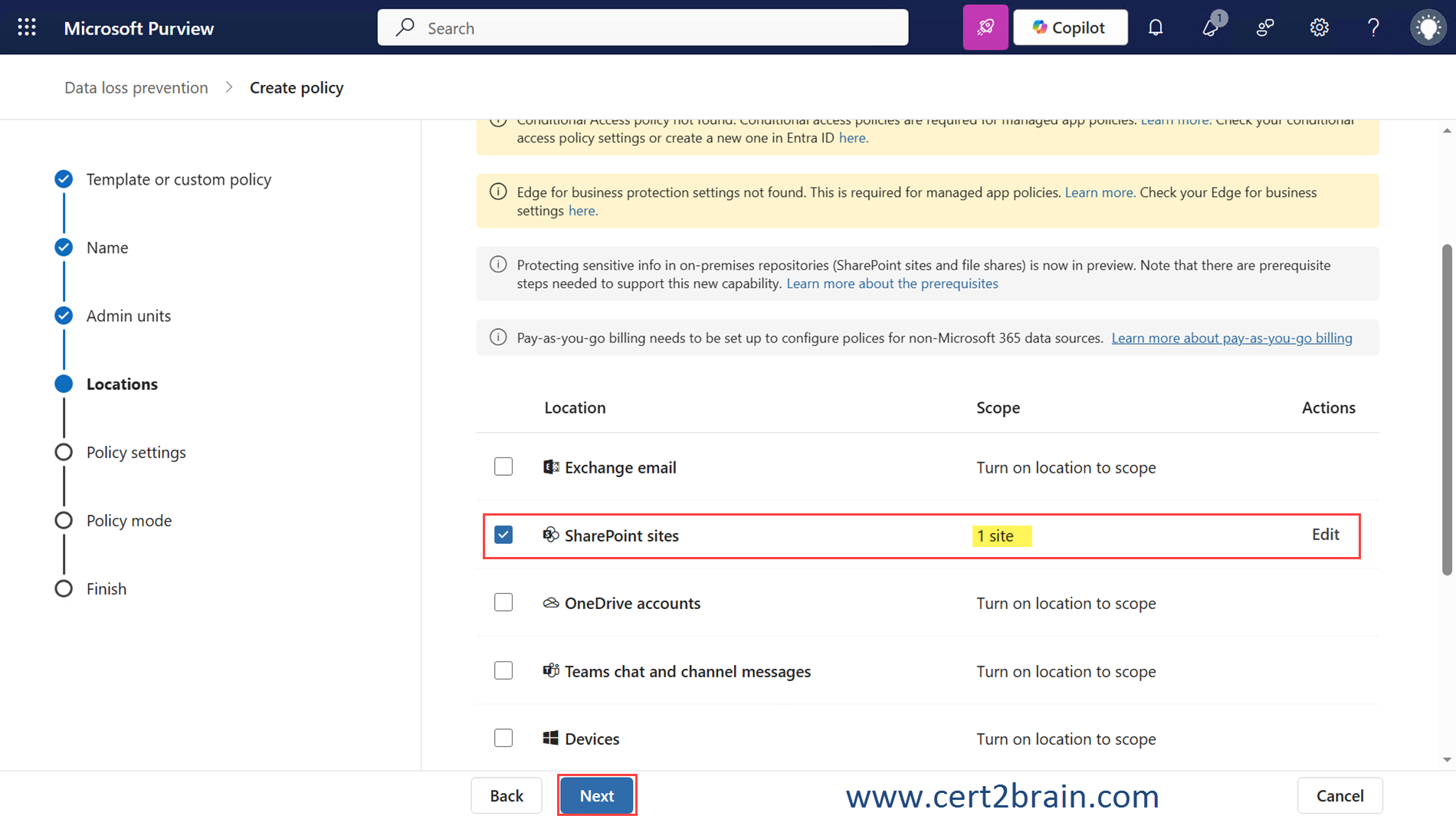
Task: Open the account profile avatar
Action: (x=1428, y=28)
